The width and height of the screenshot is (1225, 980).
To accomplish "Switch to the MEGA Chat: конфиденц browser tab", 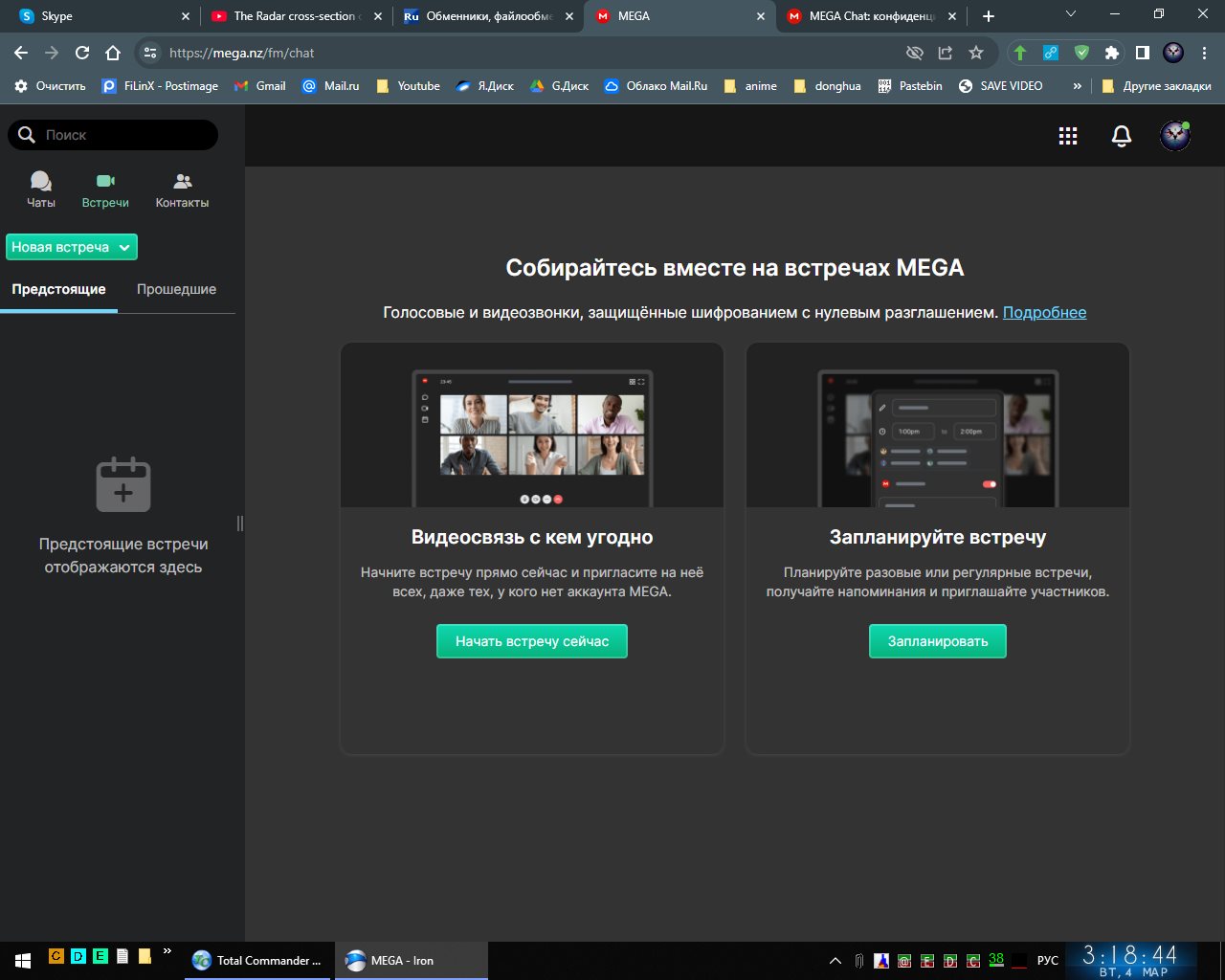I will [x=871, y=16].
